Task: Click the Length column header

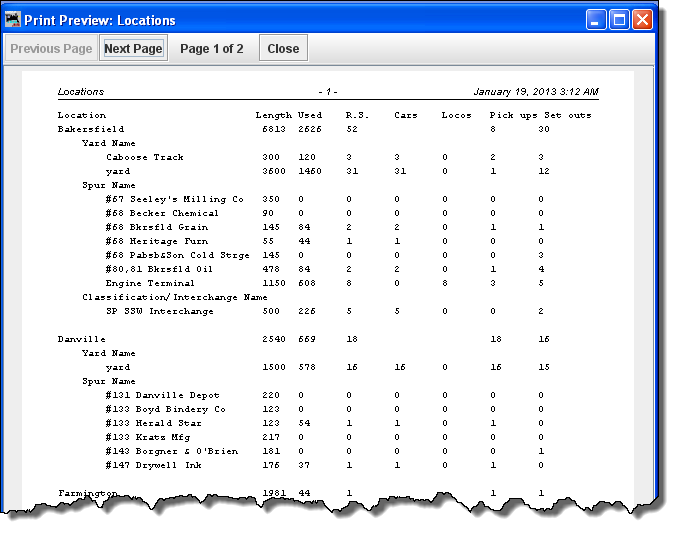Action: tap(273, 115)
